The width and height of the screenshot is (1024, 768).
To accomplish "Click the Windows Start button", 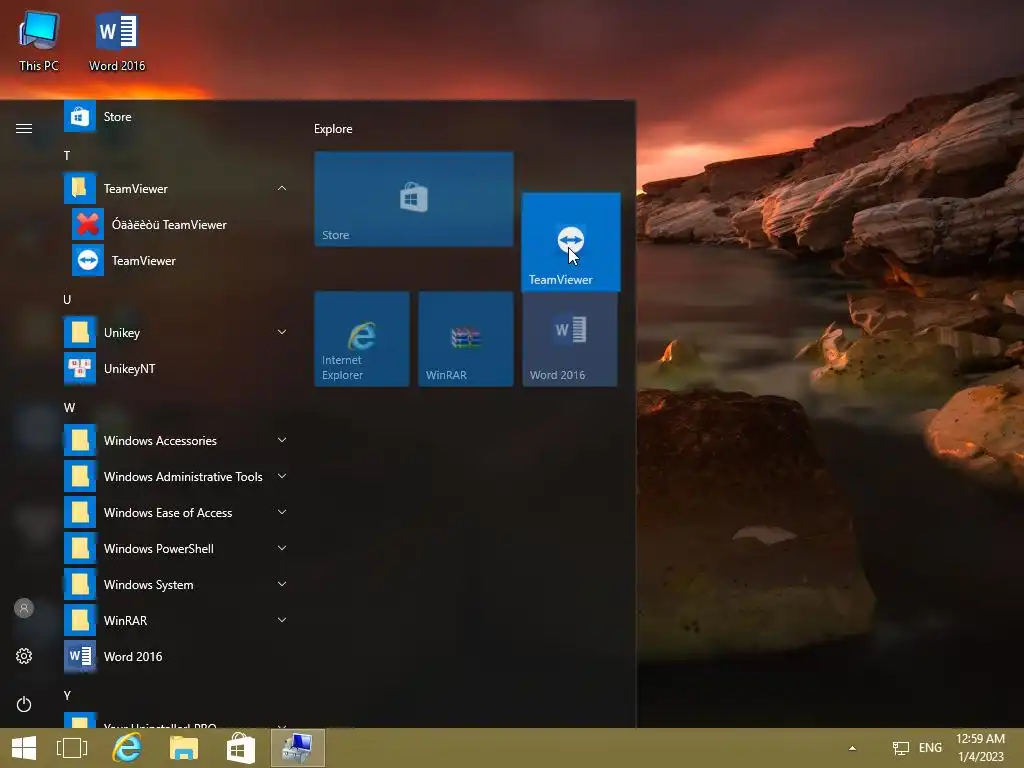I will pos(24,748).
